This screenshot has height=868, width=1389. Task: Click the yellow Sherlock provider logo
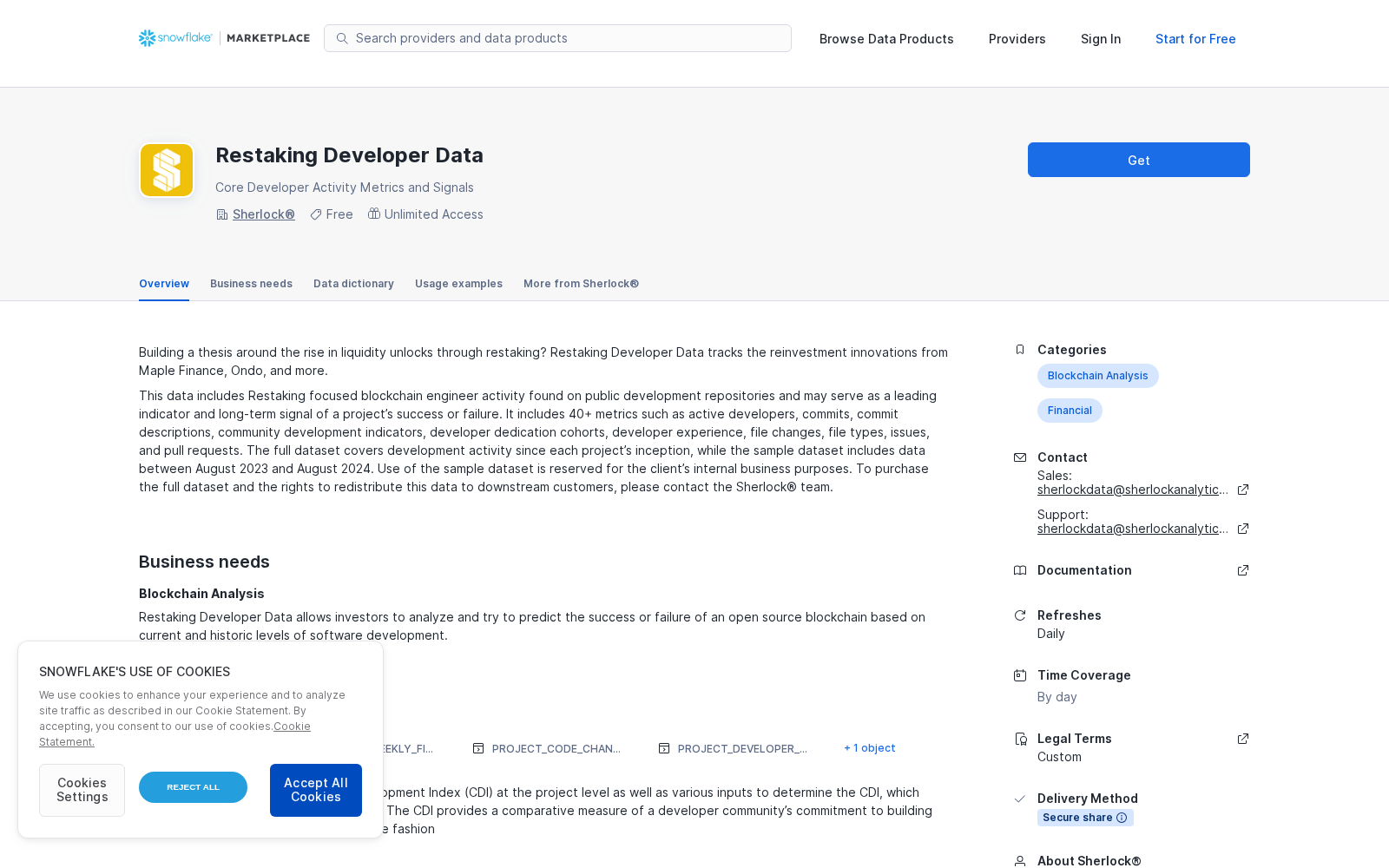click(167, 170)
